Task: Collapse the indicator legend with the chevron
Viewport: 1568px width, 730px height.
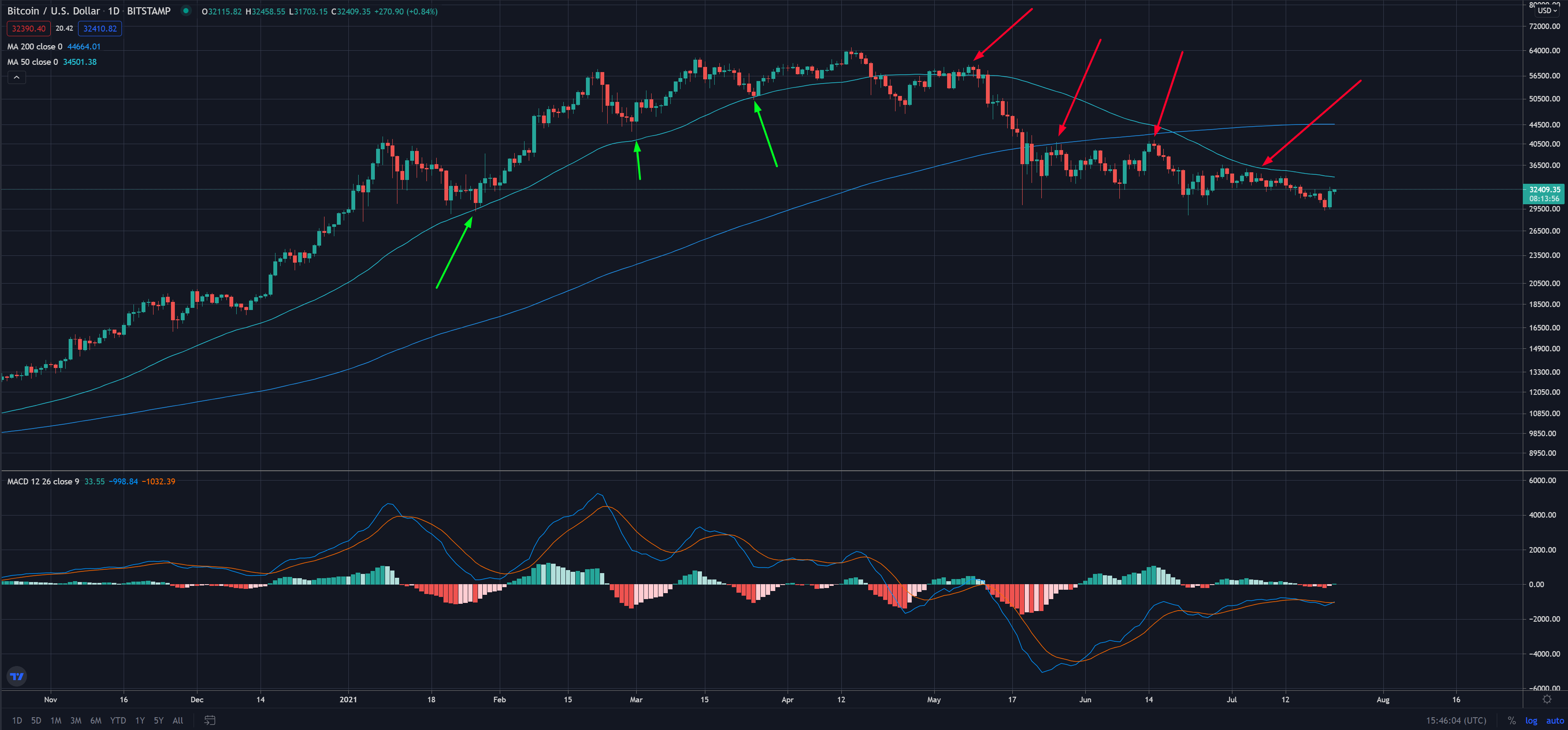Action: pos(17,77)
